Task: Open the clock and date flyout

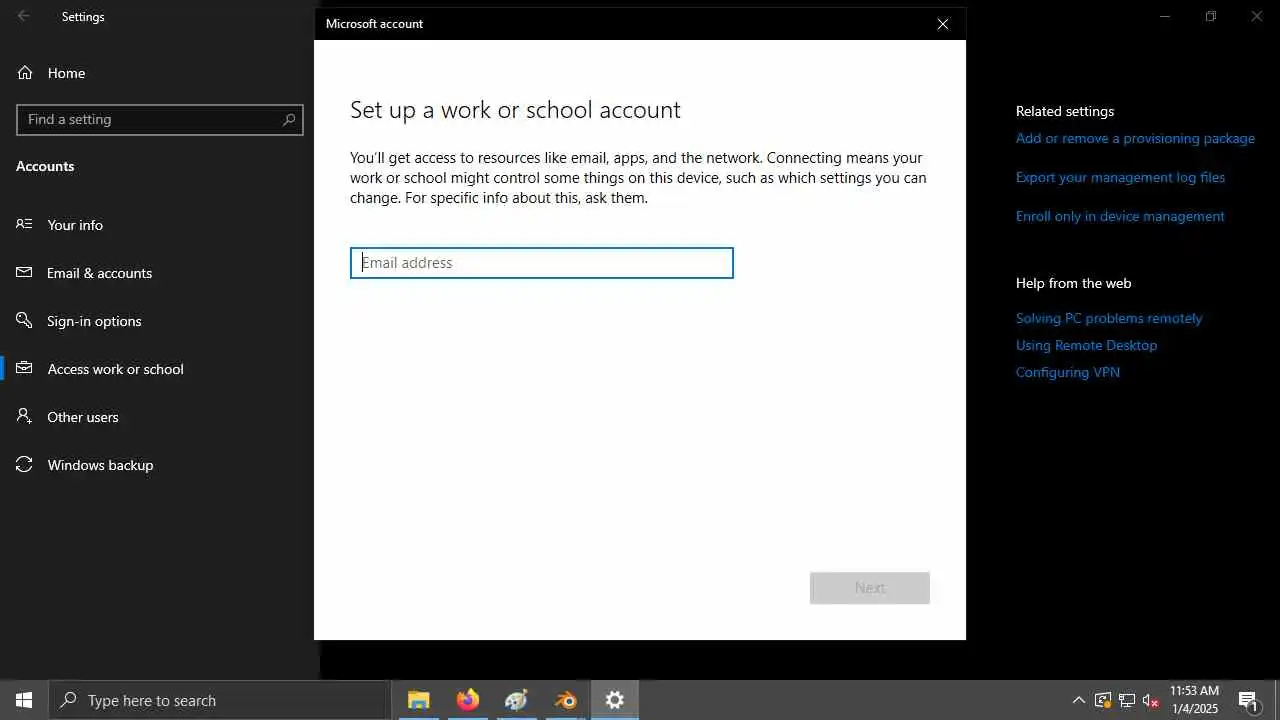Action: coord(1194,700)
